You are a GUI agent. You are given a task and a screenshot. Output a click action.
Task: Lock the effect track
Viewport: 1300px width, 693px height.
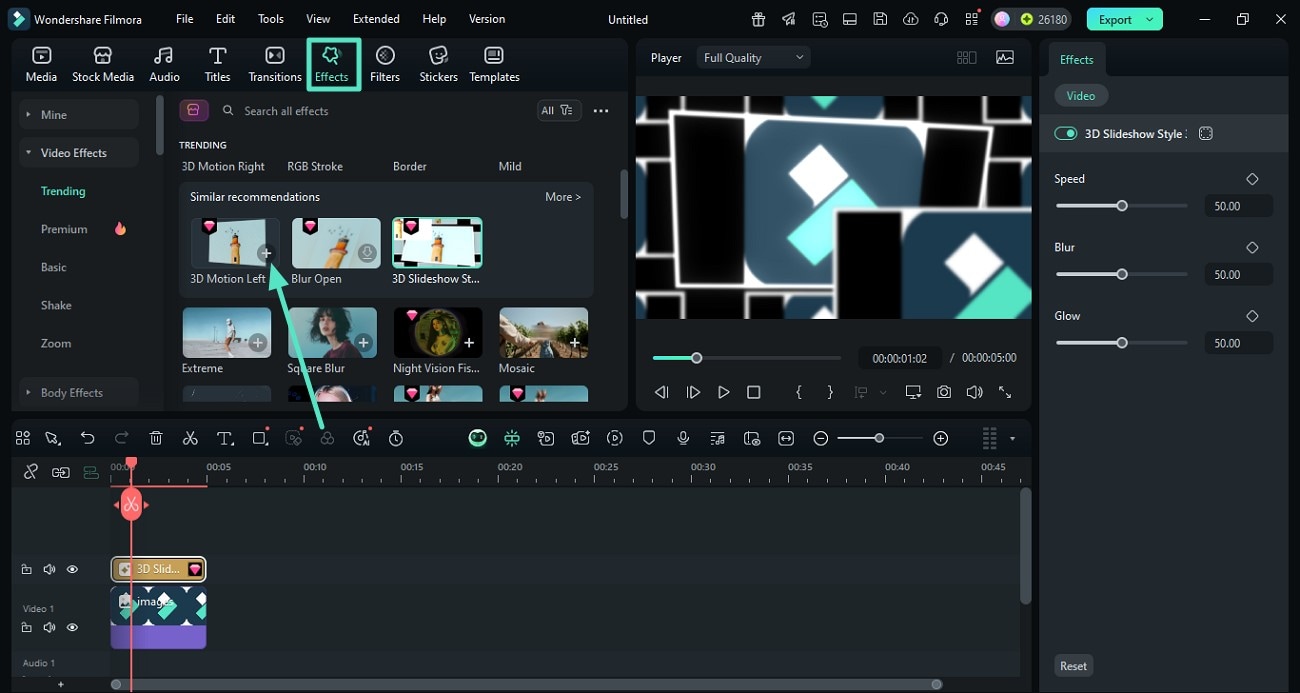point(27,569)
